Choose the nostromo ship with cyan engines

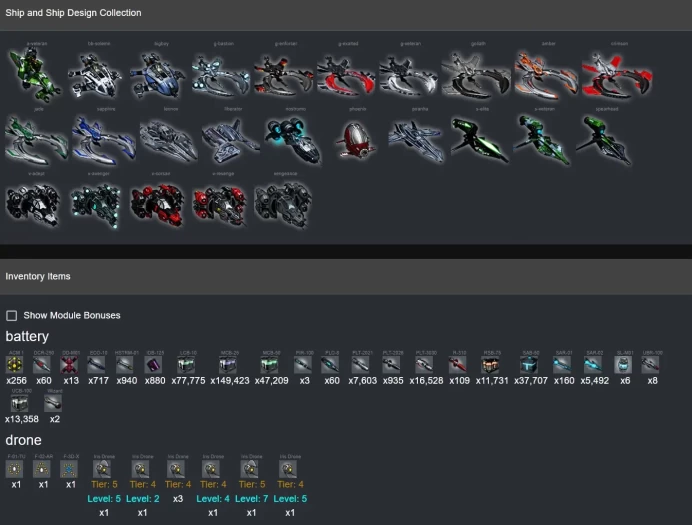tap(292, 139)
